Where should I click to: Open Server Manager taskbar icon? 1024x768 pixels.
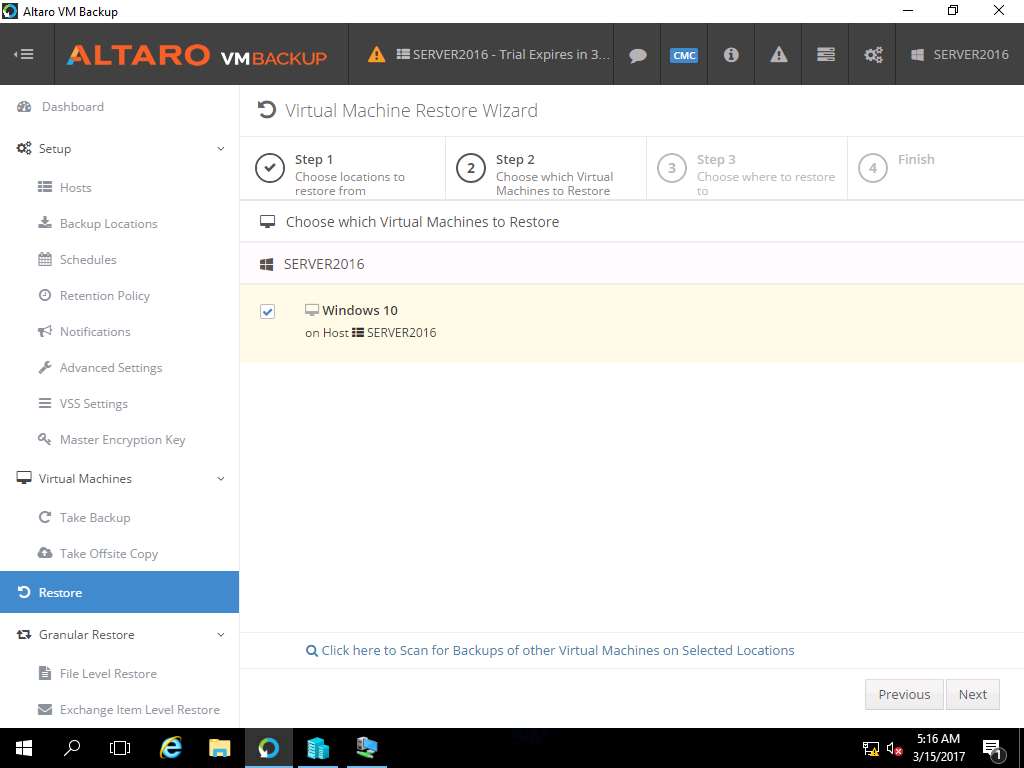point(318,748)
